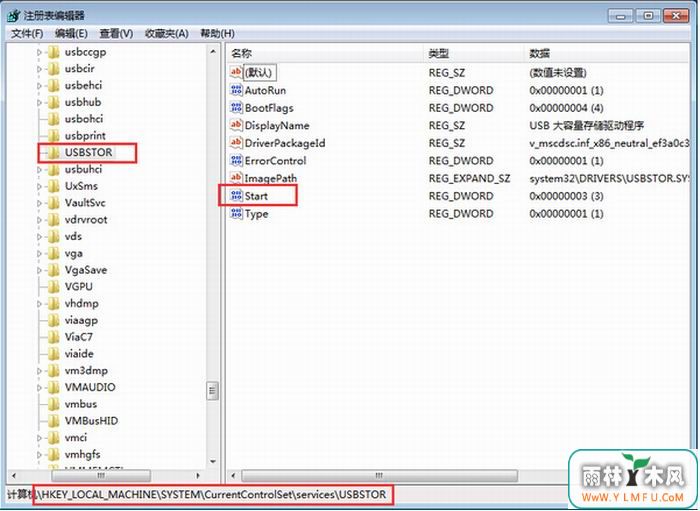Viewport: 700px width, 511px height.
Task: Maximize the Registry Editor window
Action: click(x=648, y=16)
